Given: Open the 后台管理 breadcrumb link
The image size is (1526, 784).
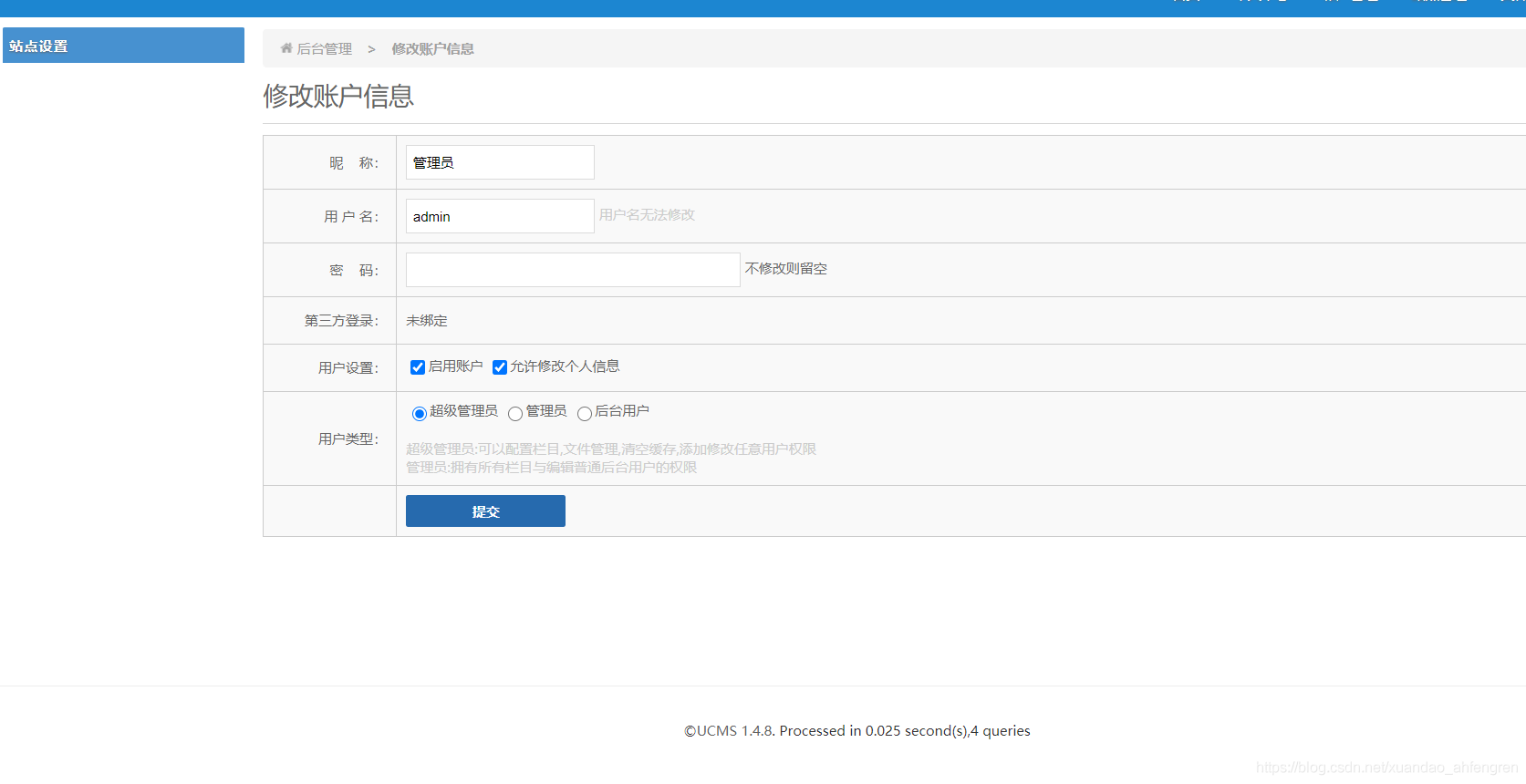Looking at the screenshot, I should (x=324, y=49).
